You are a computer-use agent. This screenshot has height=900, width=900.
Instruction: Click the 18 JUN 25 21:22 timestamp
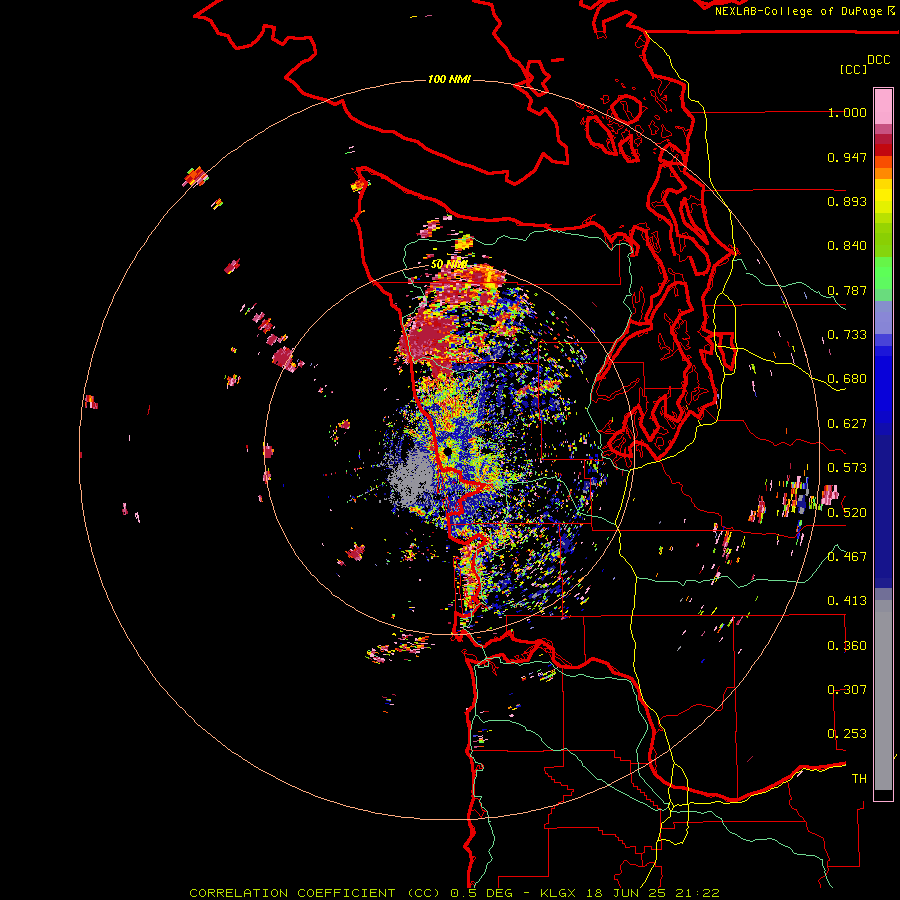click(653, 893)
